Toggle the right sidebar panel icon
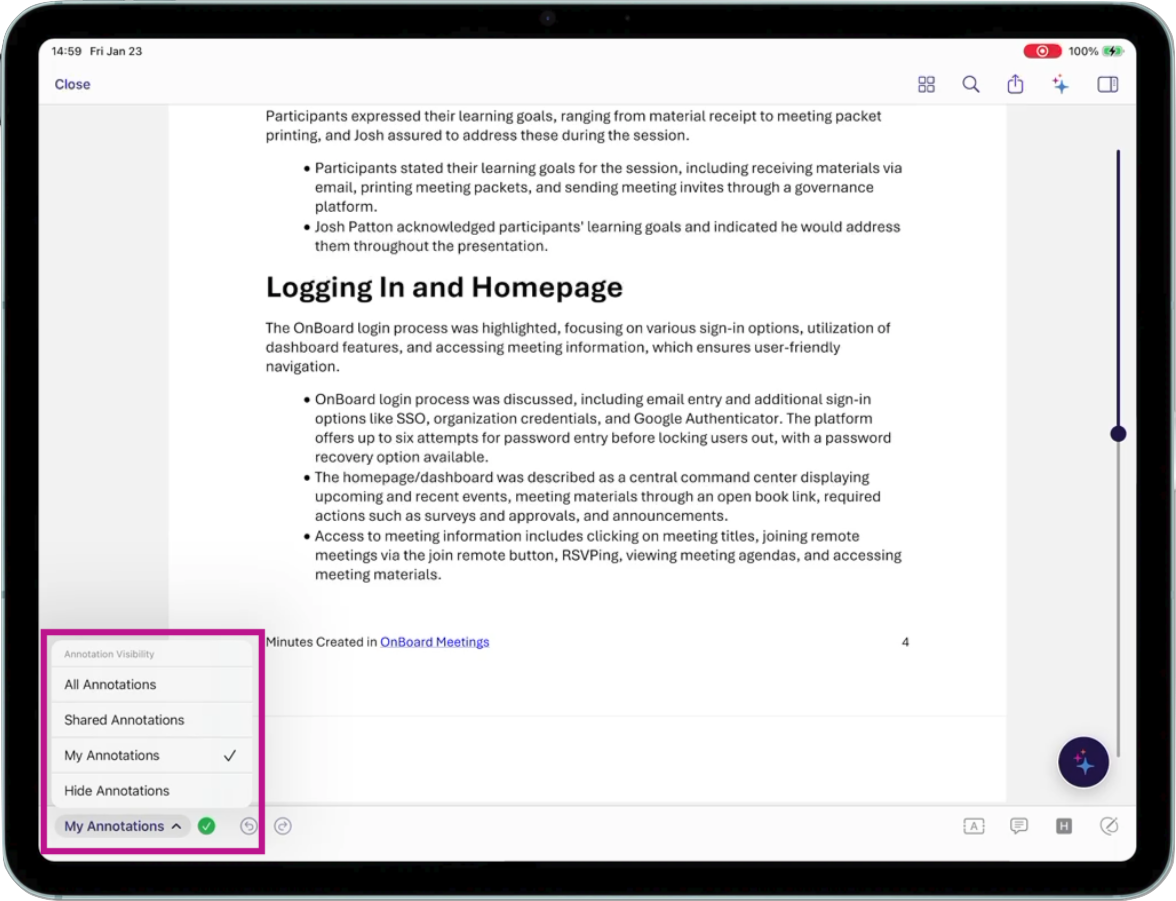The width and height of the screenshot is (1176, 901). [1107, 85]
